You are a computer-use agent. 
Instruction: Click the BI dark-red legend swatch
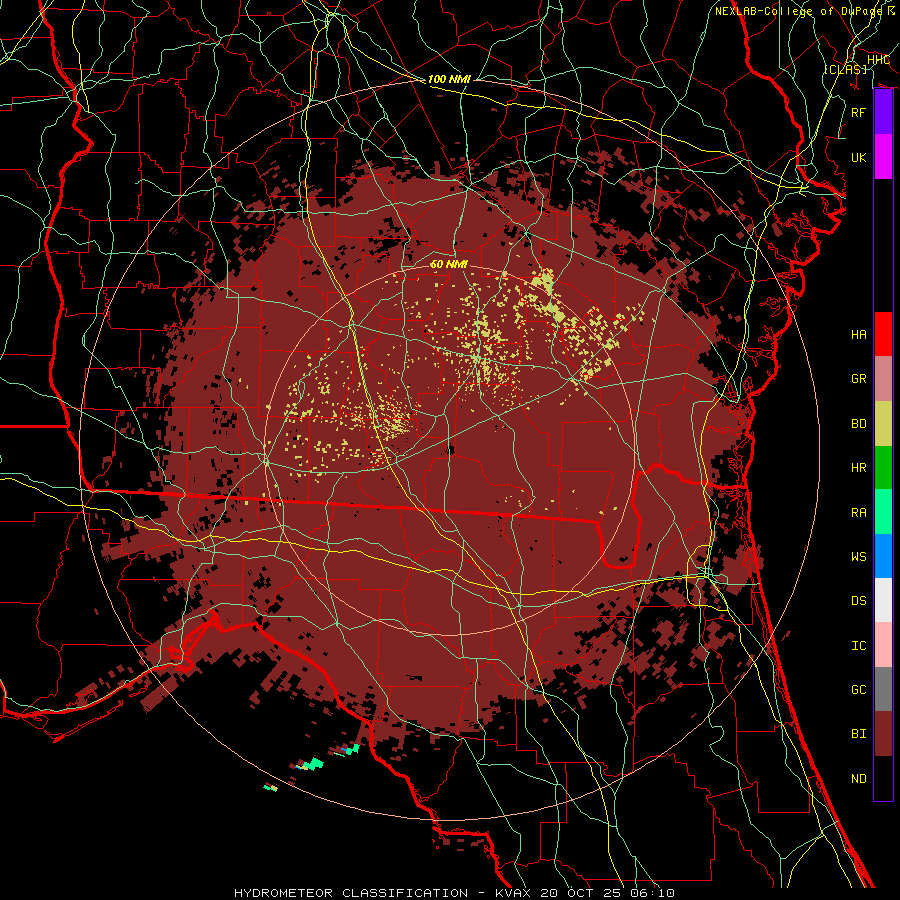tap(883, 734)
